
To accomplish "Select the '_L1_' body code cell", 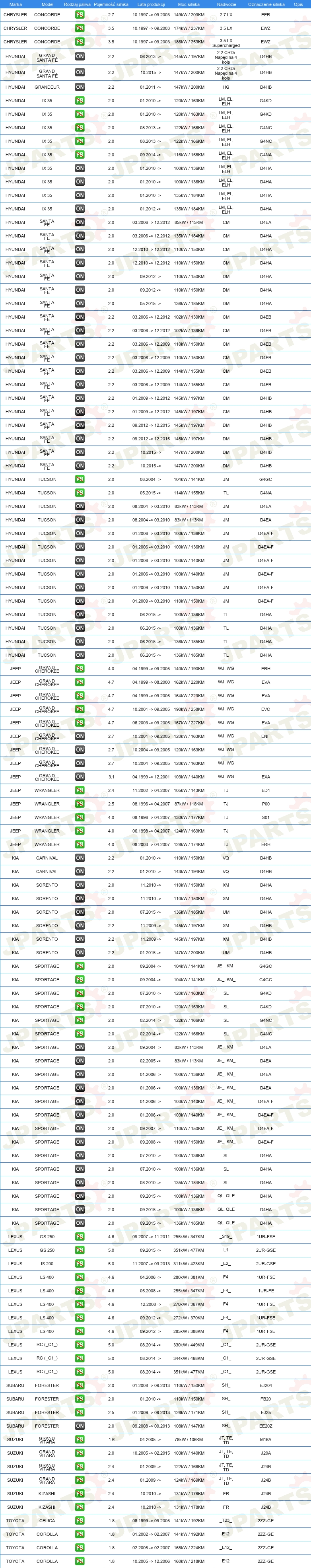I will tap(226, 1250).
